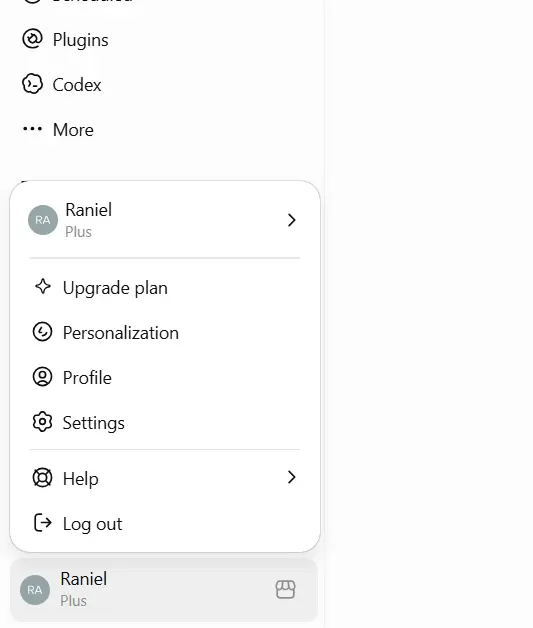Expand the chevron next to Raniel account
The width and height of the screenshot is (533, 628).
[x=292, y=220]
